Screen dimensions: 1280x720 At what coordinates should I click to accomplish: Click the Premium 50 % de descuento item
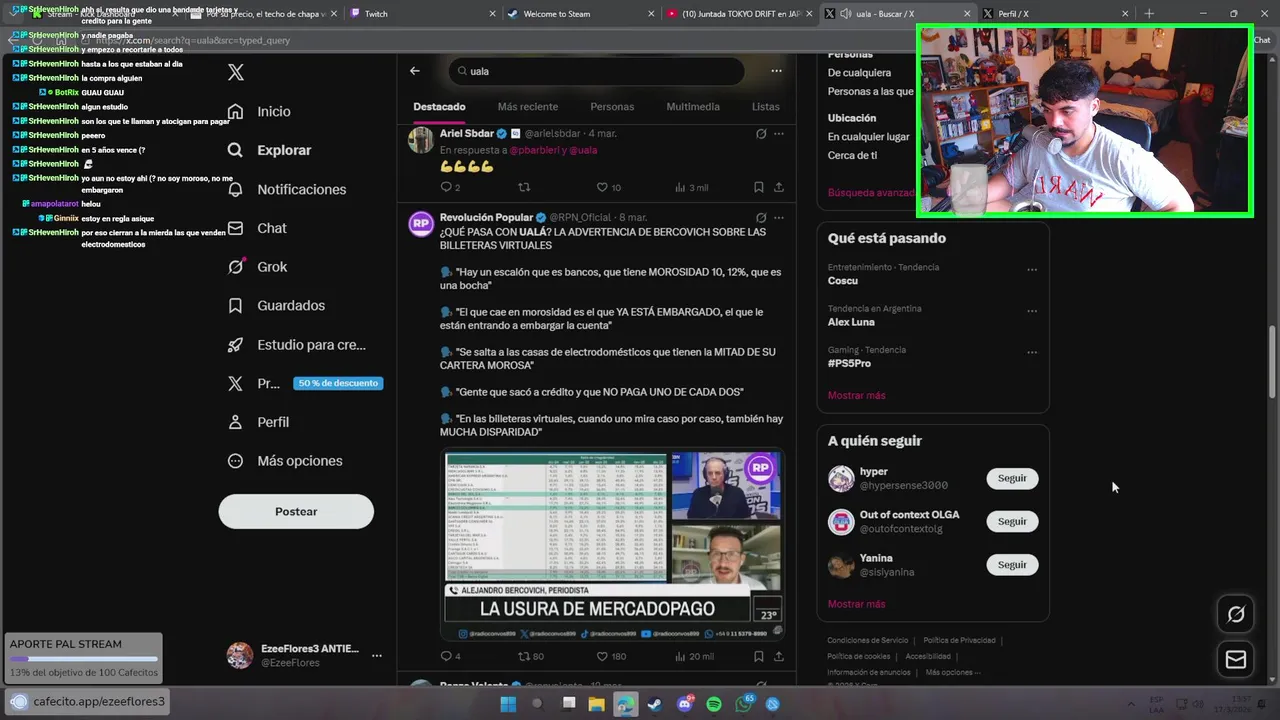[x=305, y=383]
